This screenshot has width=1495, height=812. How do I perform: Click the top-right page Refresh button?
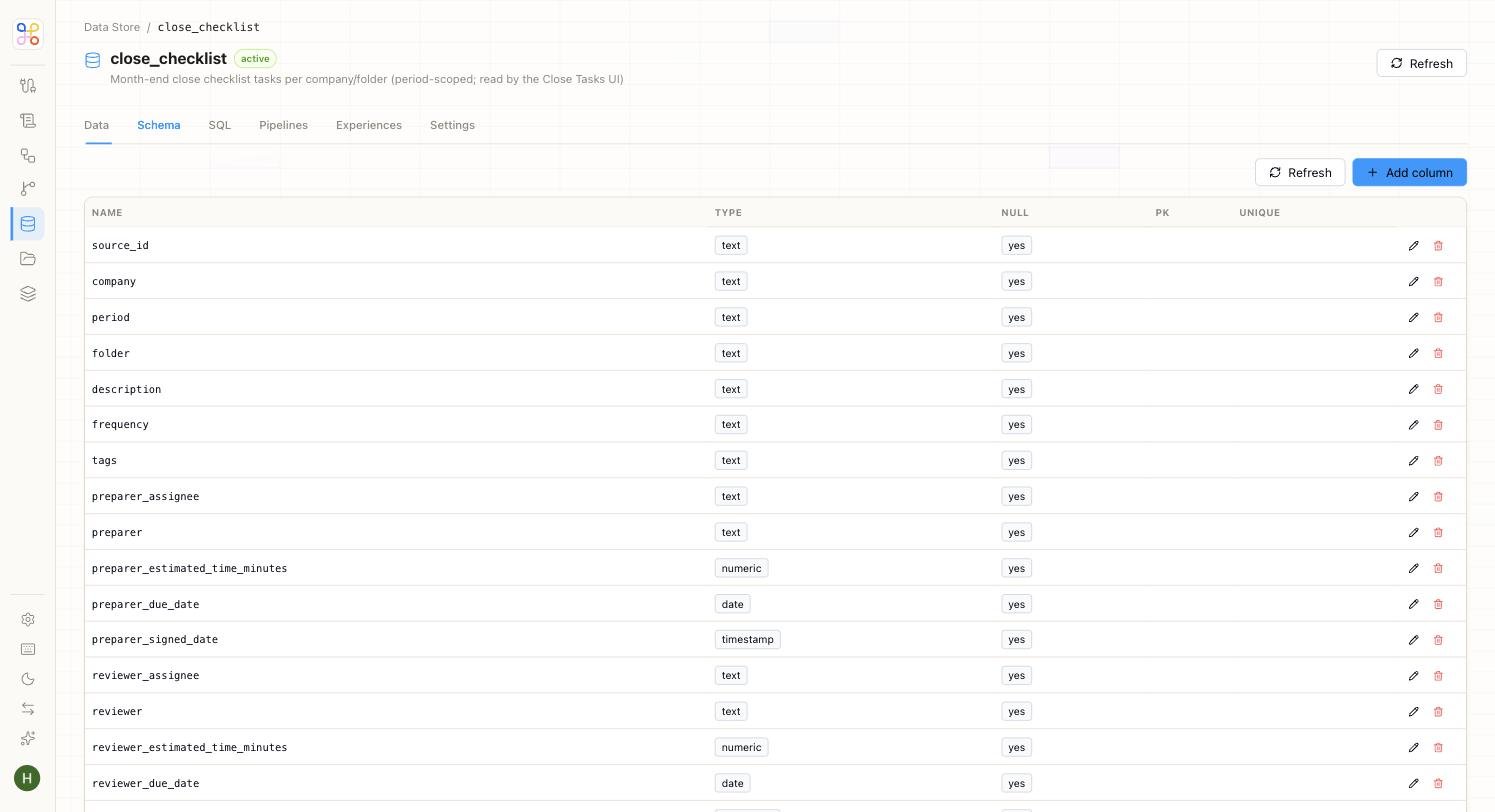(x=1421, y=63)
